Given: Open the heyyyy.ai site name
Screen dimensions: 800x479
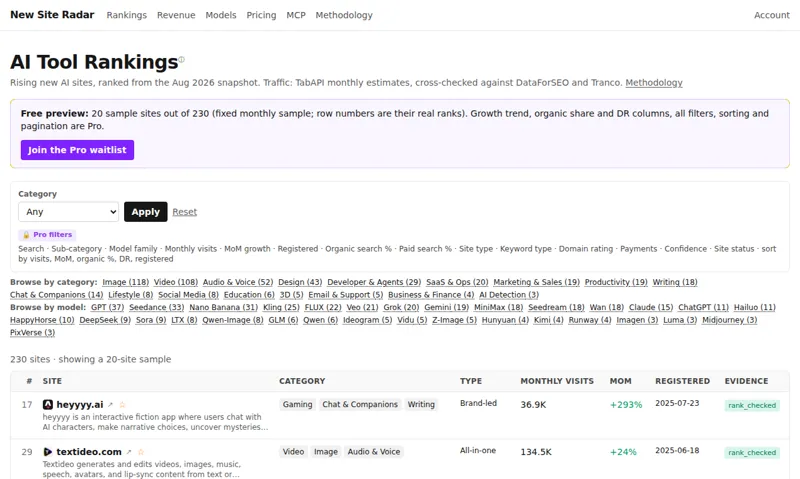Looking at the screenshot, I should click(80, 405).
